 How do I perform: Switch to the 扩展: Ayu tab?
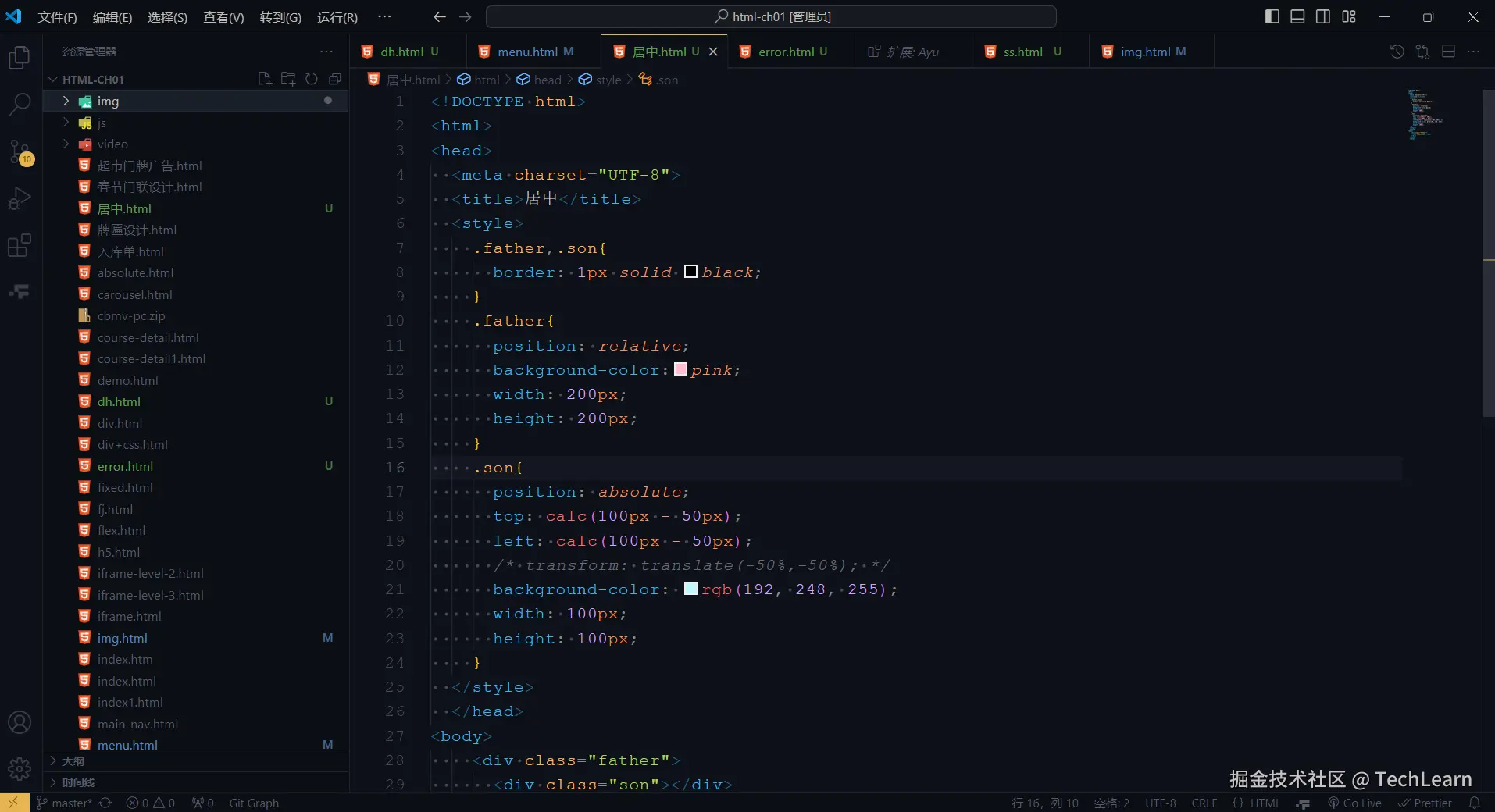click(x=912, y=52)
